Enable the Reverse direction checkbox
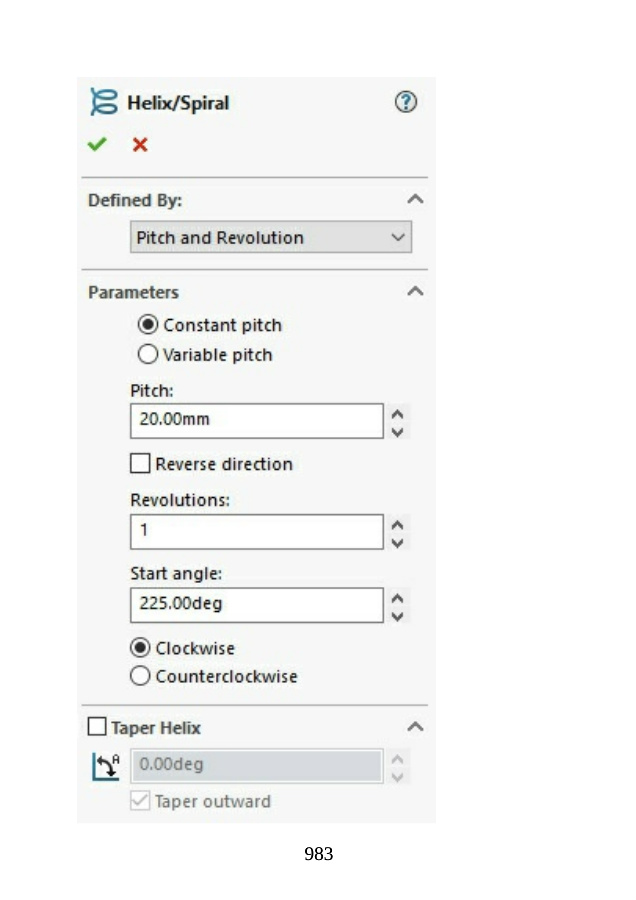 point(141,464)
